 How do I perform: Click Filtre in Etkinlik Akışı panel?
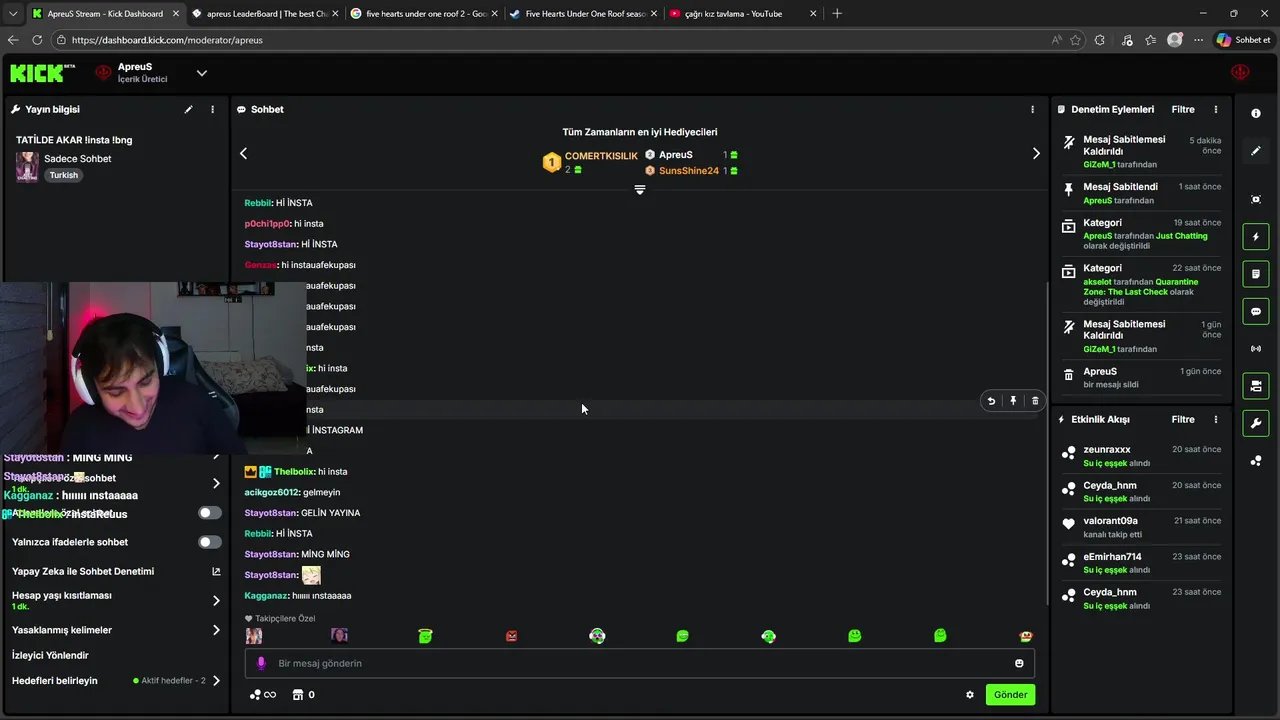coord(1183,420)
